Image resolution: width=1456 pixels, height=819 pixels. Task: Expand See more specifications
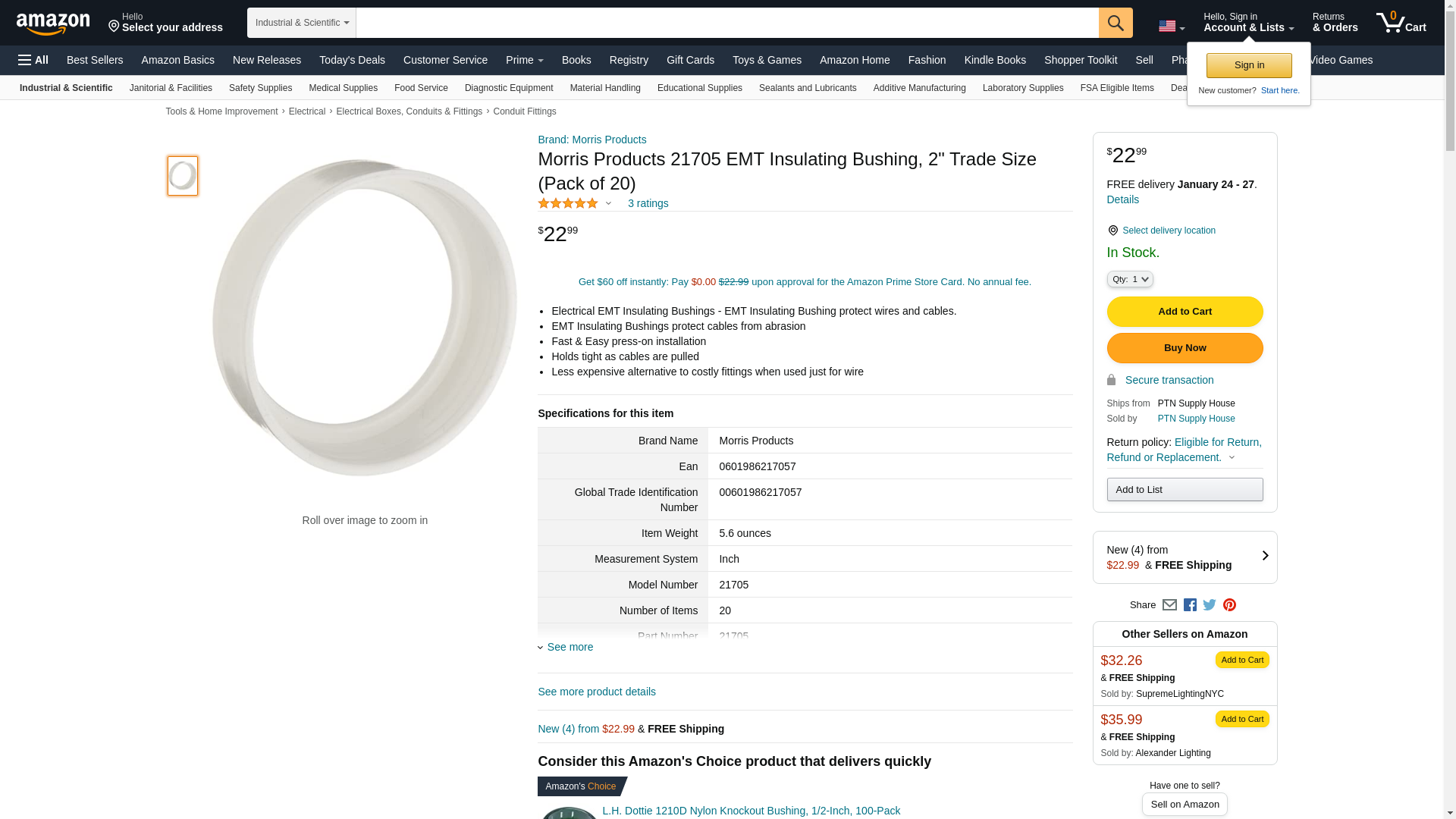coord(570,647)
